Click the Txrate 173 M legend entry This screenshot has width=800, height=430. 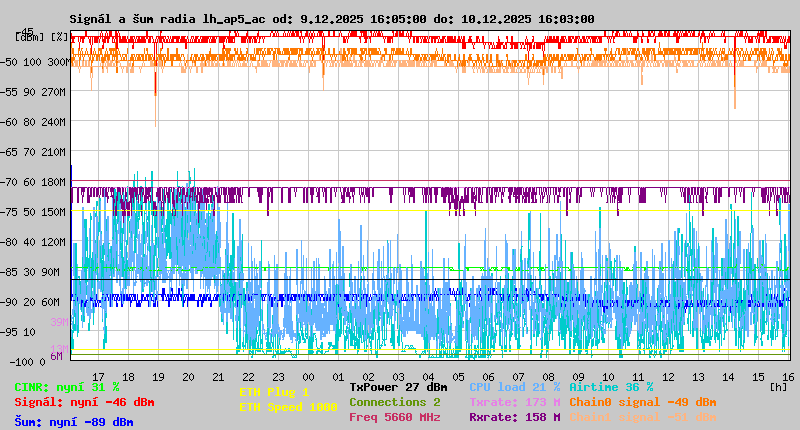click(514, 402)
